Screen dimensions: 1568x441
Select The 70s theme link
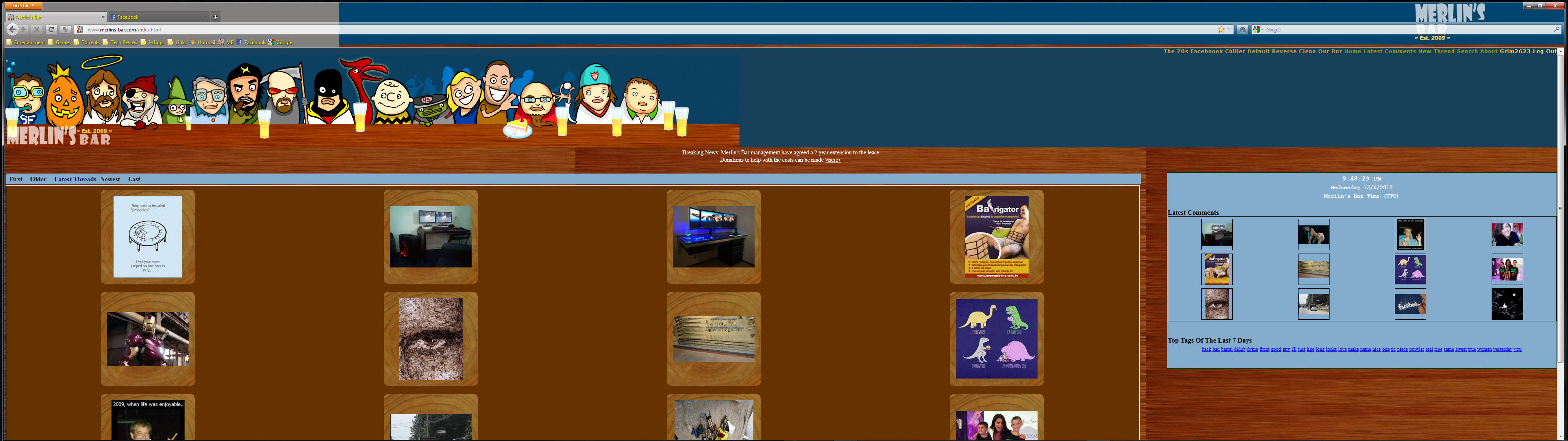pos(1176,51)
